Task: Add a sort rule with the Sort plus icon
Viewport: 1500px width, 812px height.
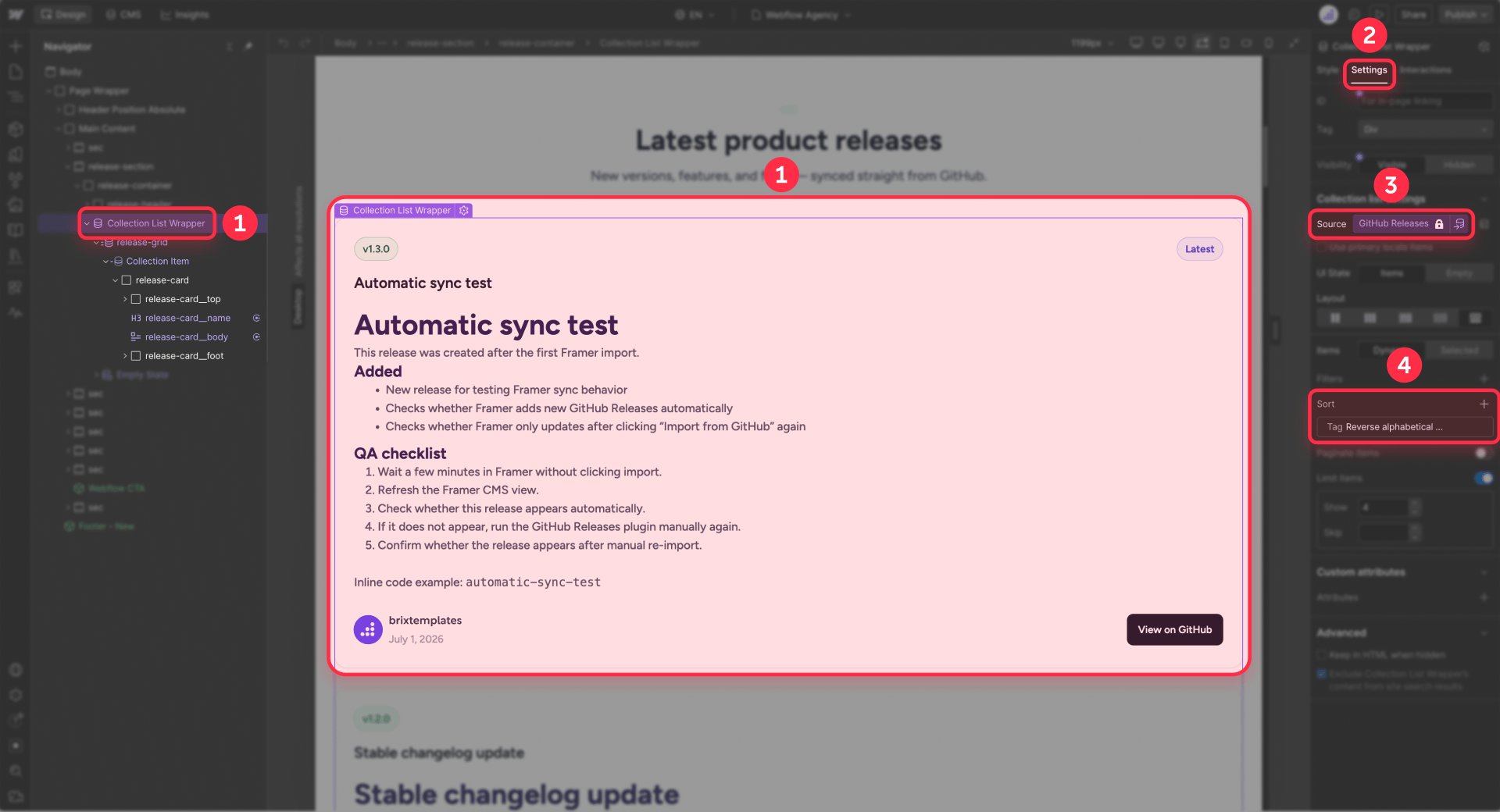Action: (x=1484, y=404)
